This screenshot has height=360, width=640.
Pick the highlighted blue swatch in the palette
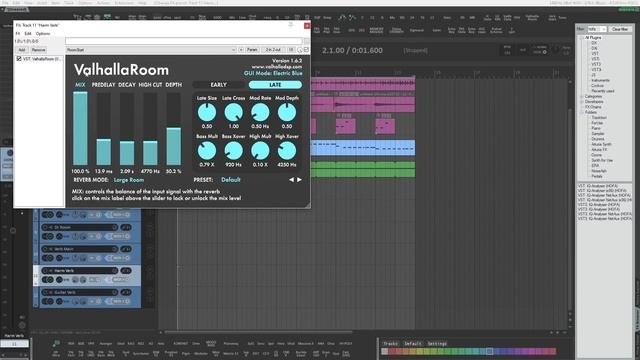(489, 351)
